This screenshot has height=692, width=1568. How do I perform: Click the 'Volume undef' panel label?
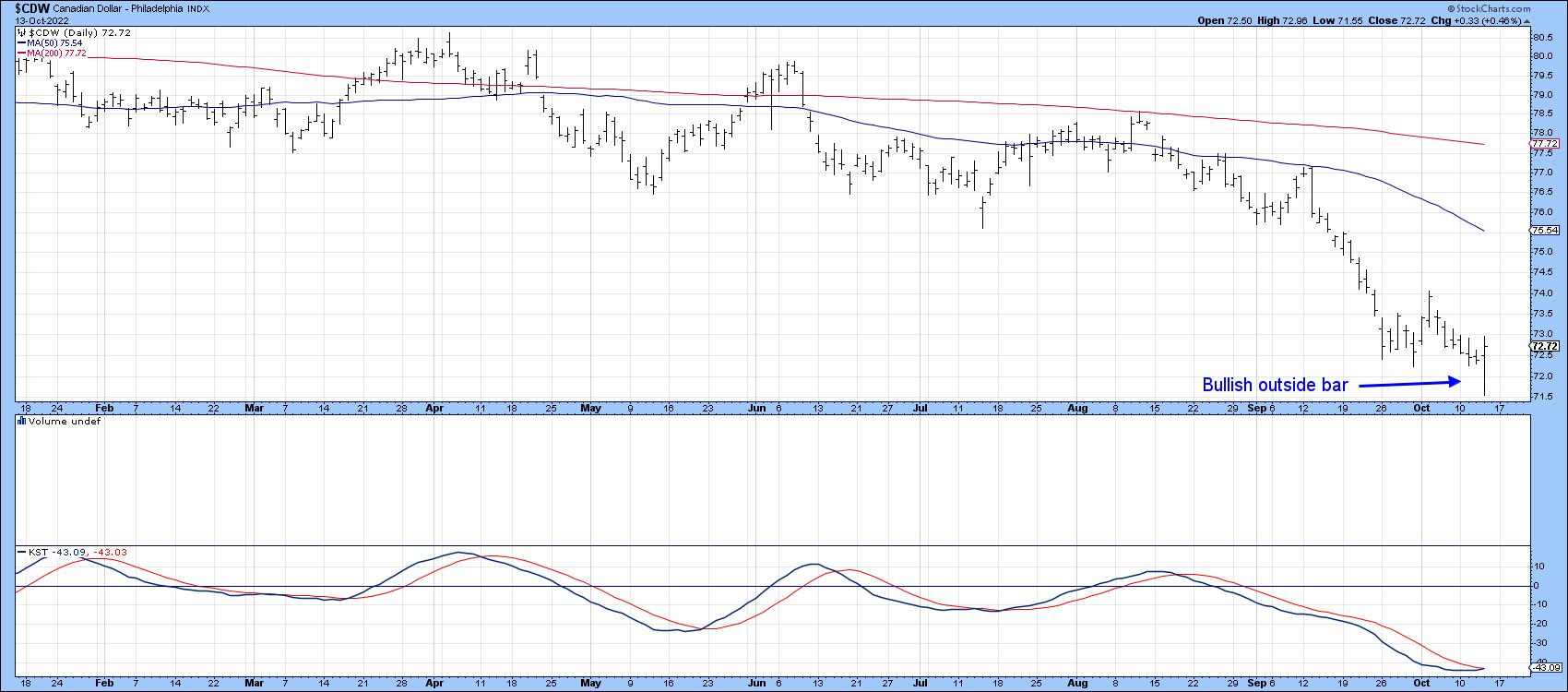point(55,422)
